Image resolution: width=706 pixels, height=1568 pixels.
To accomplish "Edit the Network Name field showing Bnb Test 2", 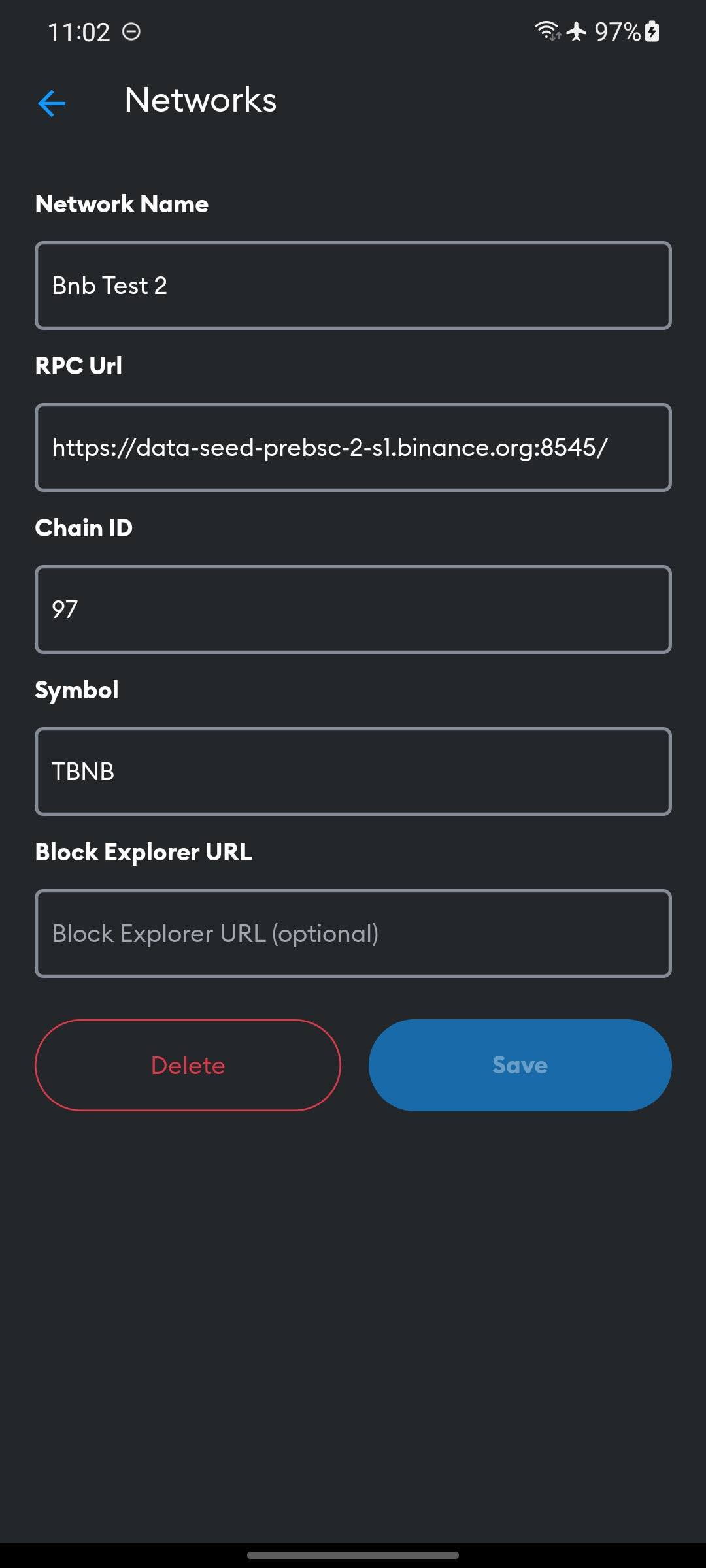I will (x=353, y=285).
